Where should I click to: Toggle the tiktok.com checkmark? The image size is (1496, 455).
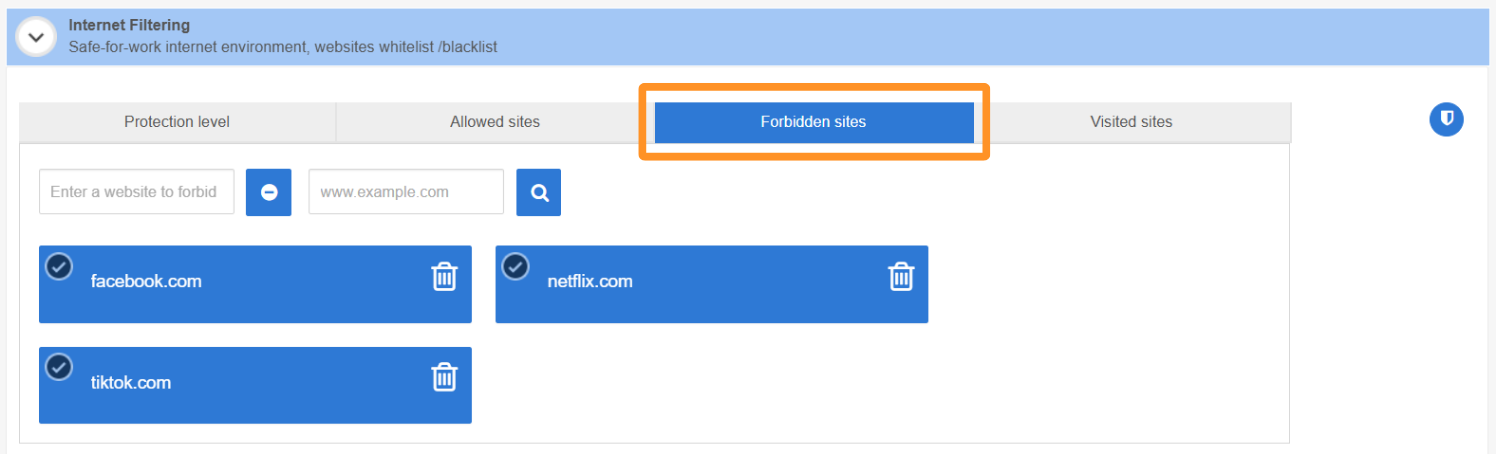(60, 367)
